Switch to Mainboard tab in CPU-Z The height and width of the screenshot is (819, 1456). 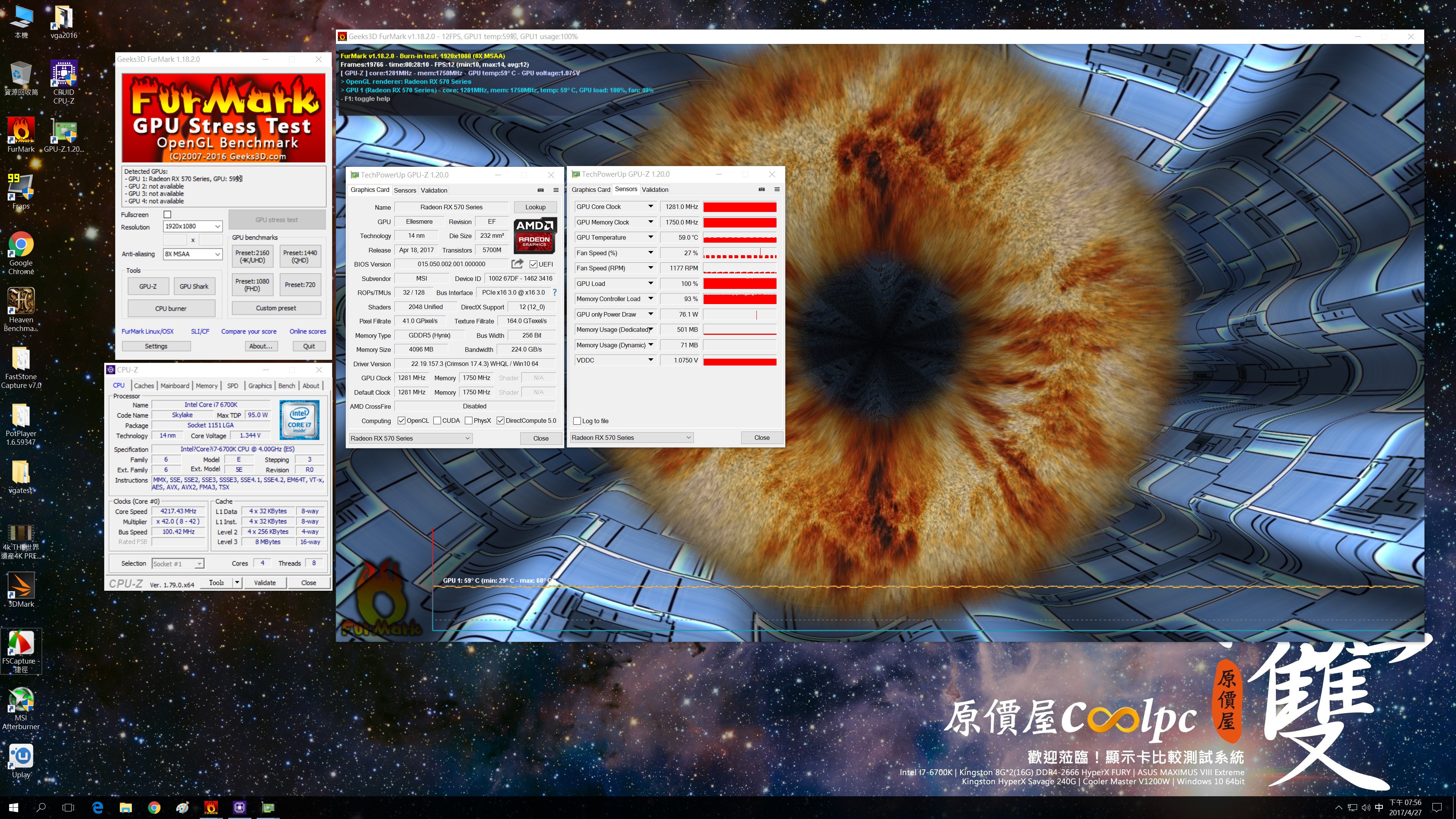175,386
